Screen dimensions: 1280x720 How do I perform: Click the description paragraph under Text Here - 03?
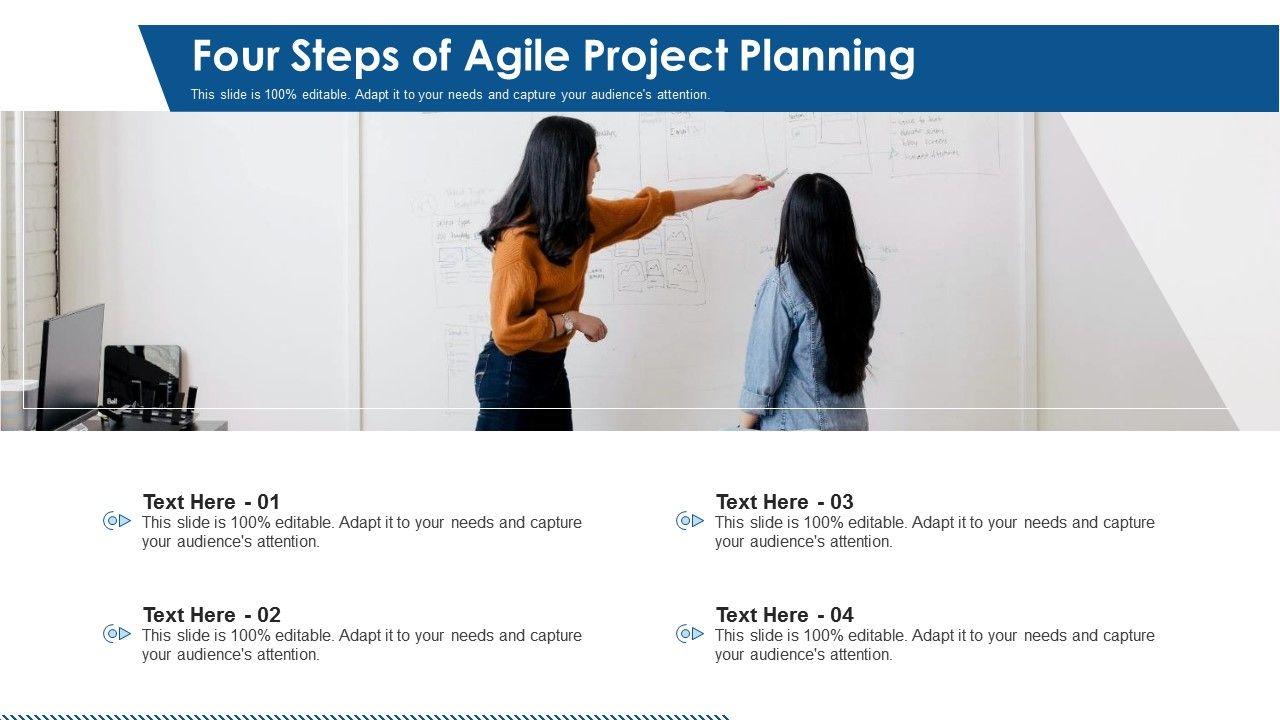coord(934,532)
